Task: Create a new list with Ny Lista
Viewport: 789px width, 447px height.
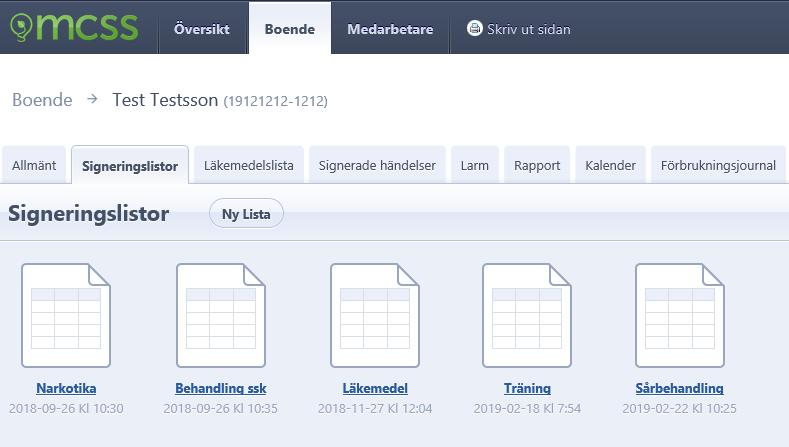Action: 246,213
